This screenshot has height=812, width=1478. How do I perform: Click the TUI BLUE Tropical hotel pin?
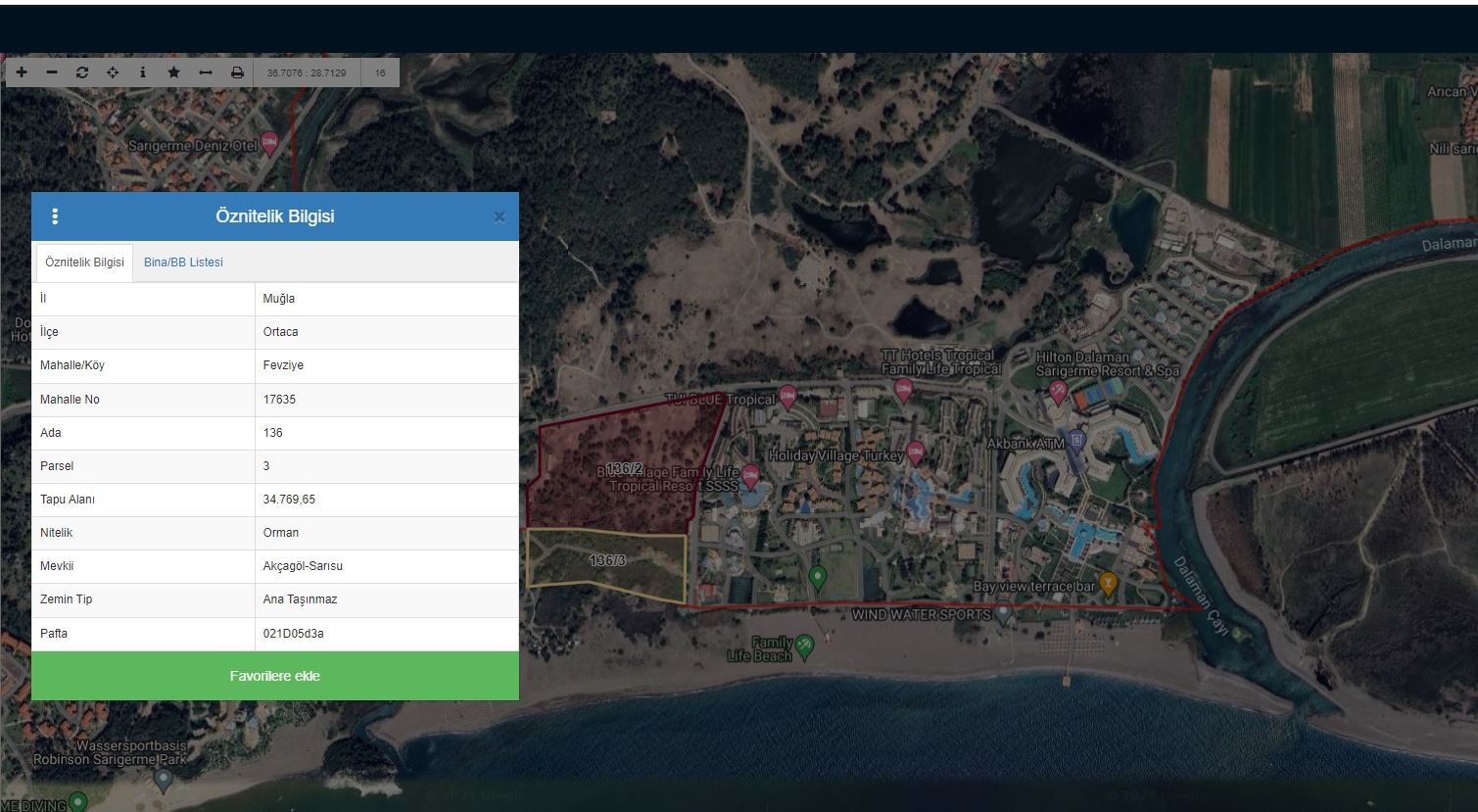(787, 397)
